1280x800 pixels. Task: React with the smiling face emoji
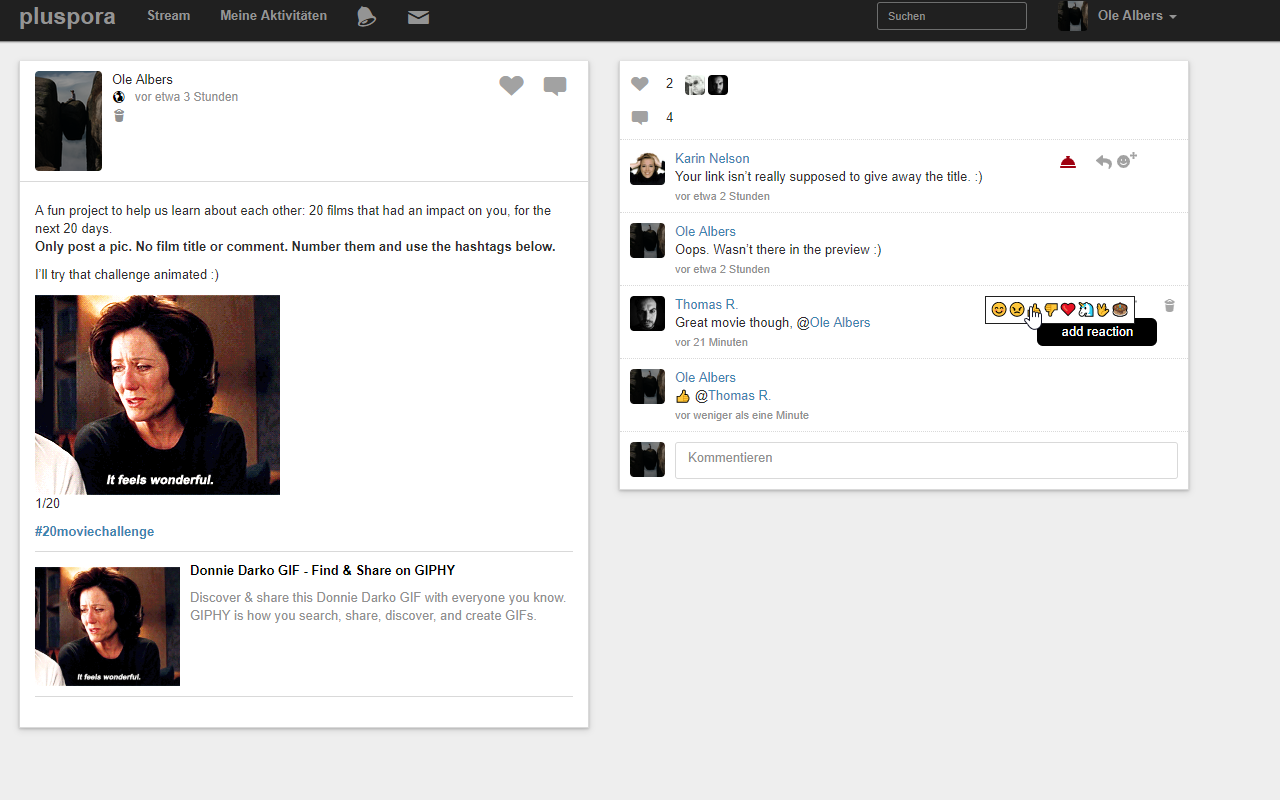[998, 310]
